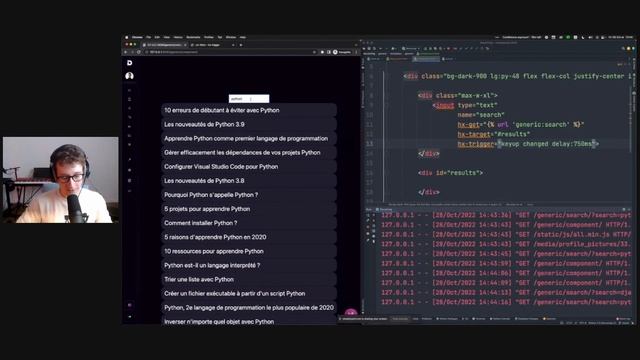Open 'Gérer efficacement les dépendances de vos projets Python'
The height and width of the screenshot is (360, 640).
pos(249,153)
